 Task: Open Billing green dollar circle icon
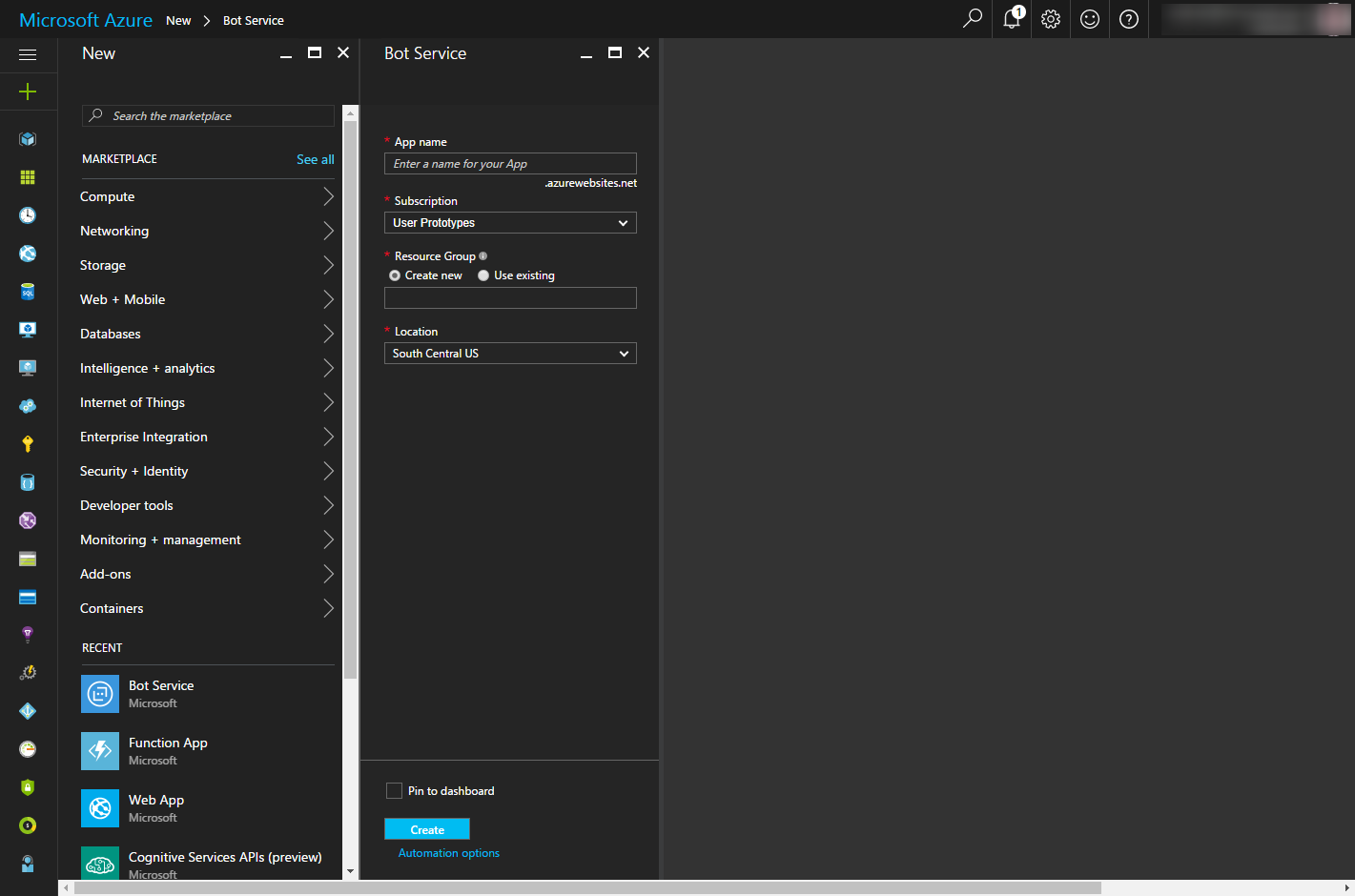28,825
